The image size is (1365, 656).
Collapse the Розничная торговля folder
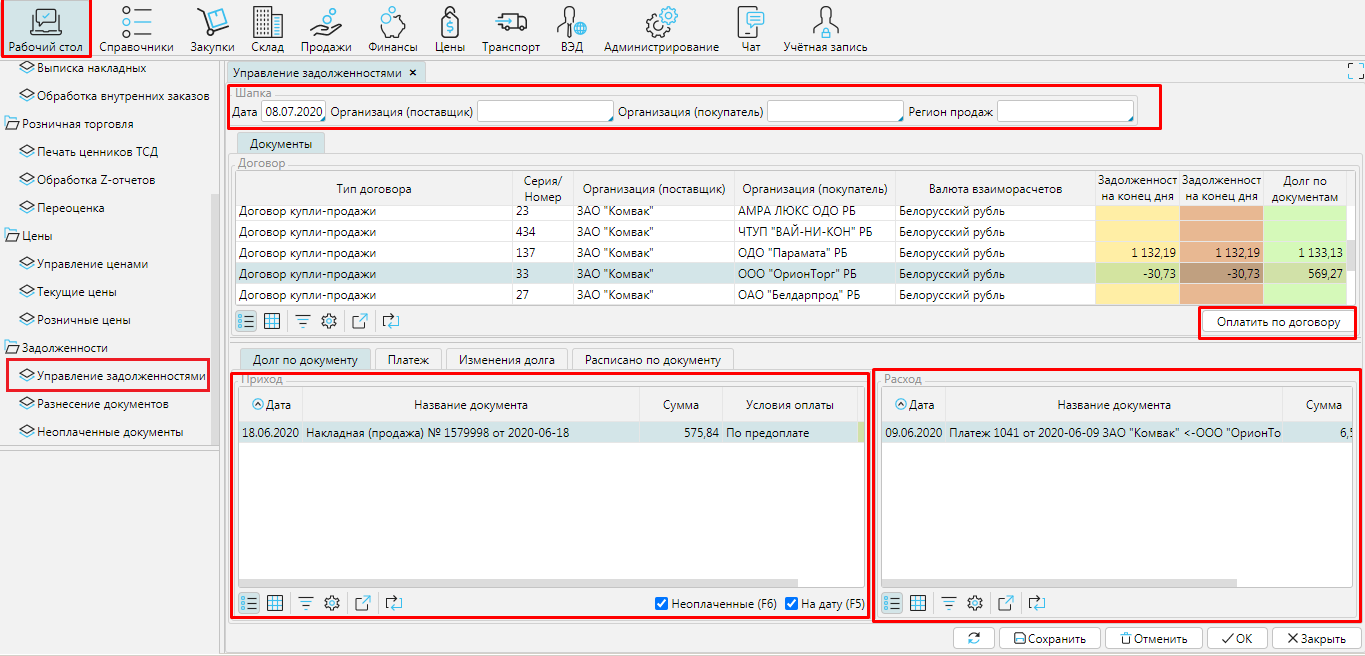[13, 124]
